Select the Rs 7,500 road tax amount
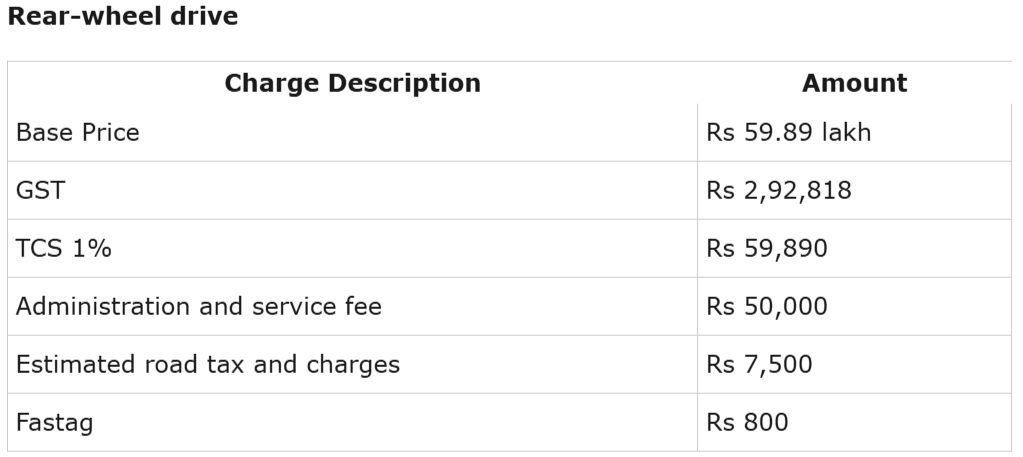Screen dimensions: 1023x457 [759, 364]
